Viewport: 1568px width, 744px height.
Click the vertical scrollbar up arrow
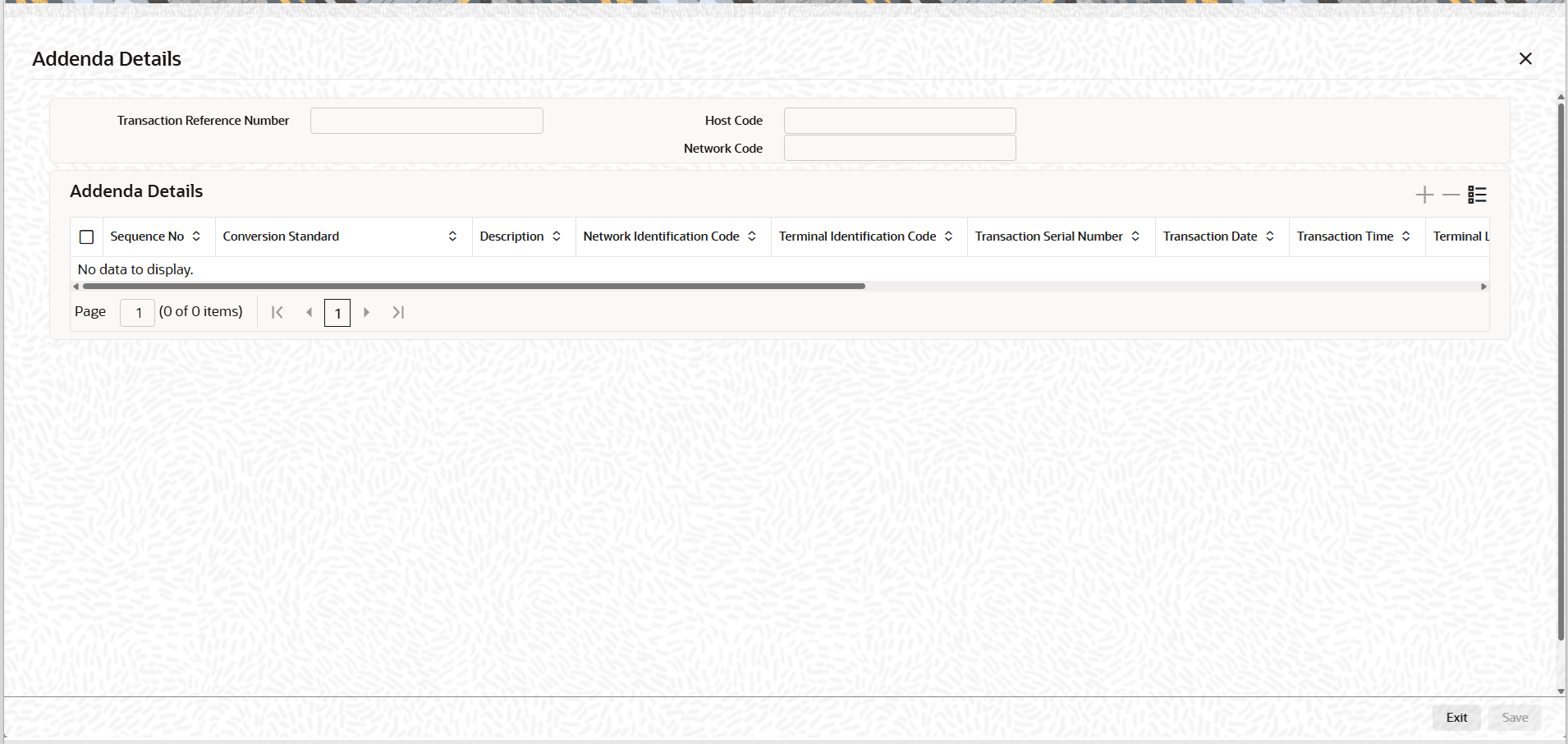pos(1561,97)
